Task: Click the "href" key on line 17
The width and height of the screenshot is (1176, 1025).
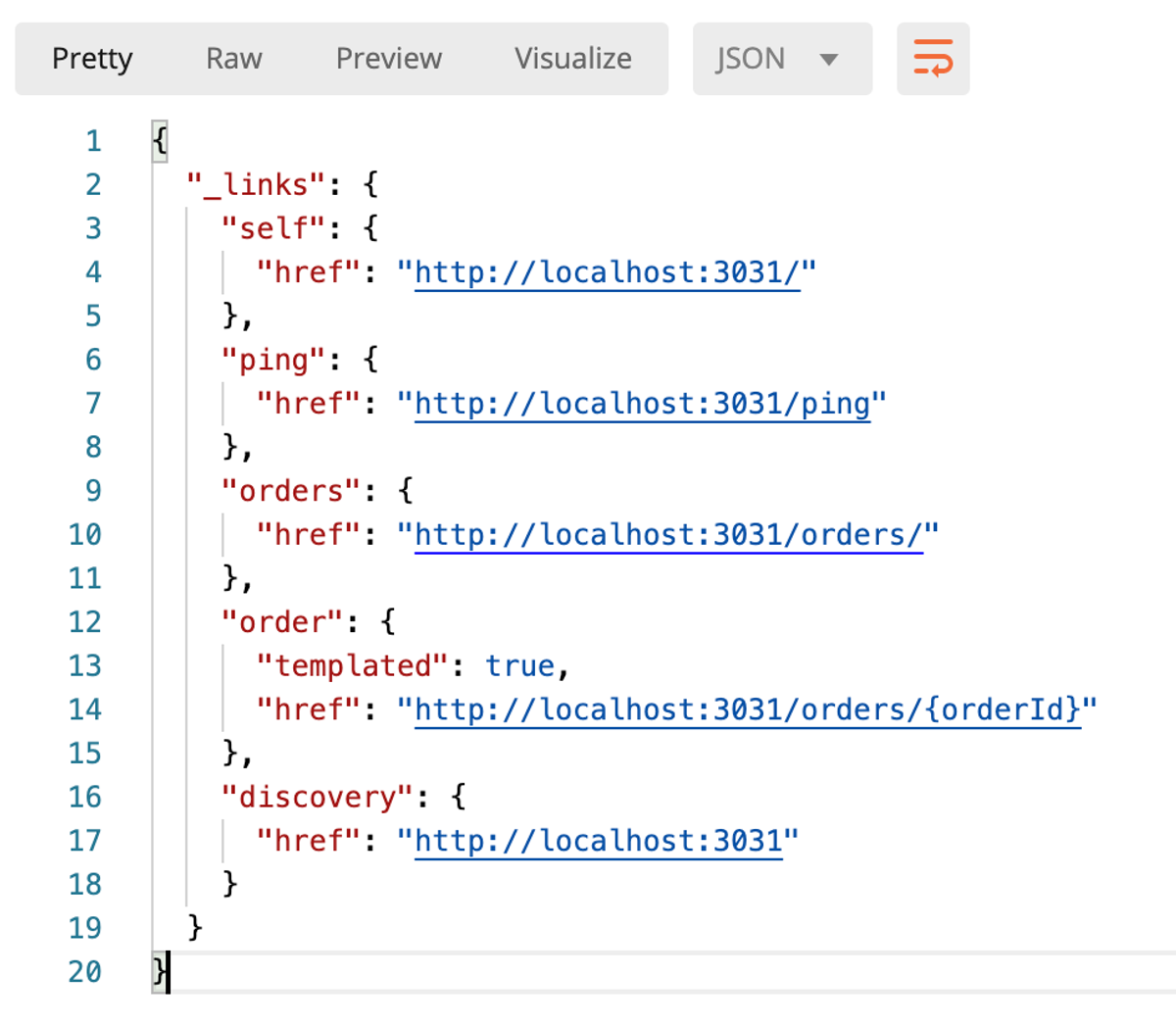Action: point(309,841)
